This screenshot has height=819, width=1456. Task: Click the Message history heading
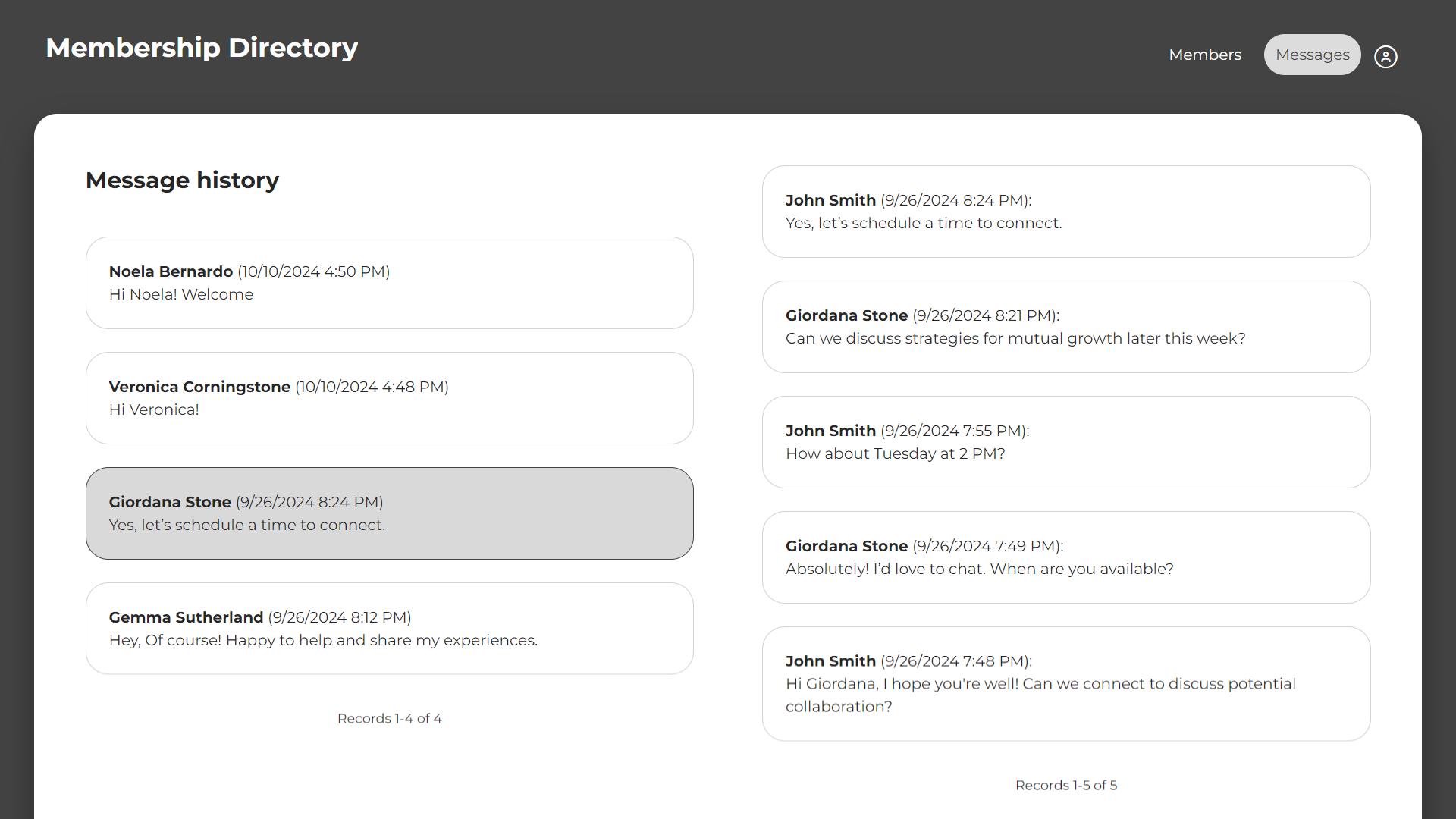183,180
